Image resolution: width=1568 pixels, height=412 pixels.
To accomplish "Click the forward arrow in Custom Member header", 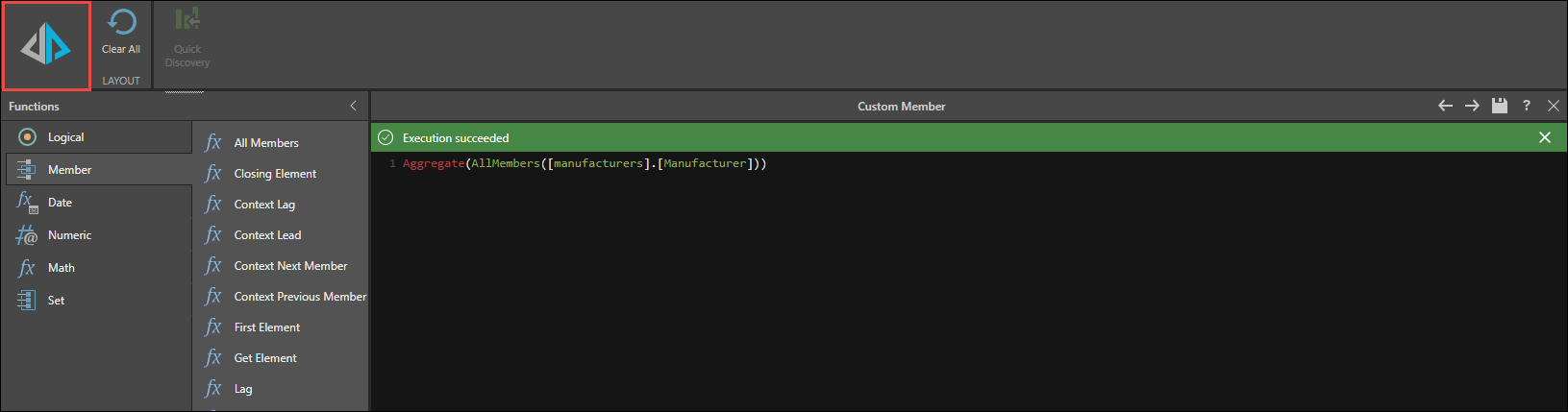I will pyautogui.click(x=1472, y=106).
